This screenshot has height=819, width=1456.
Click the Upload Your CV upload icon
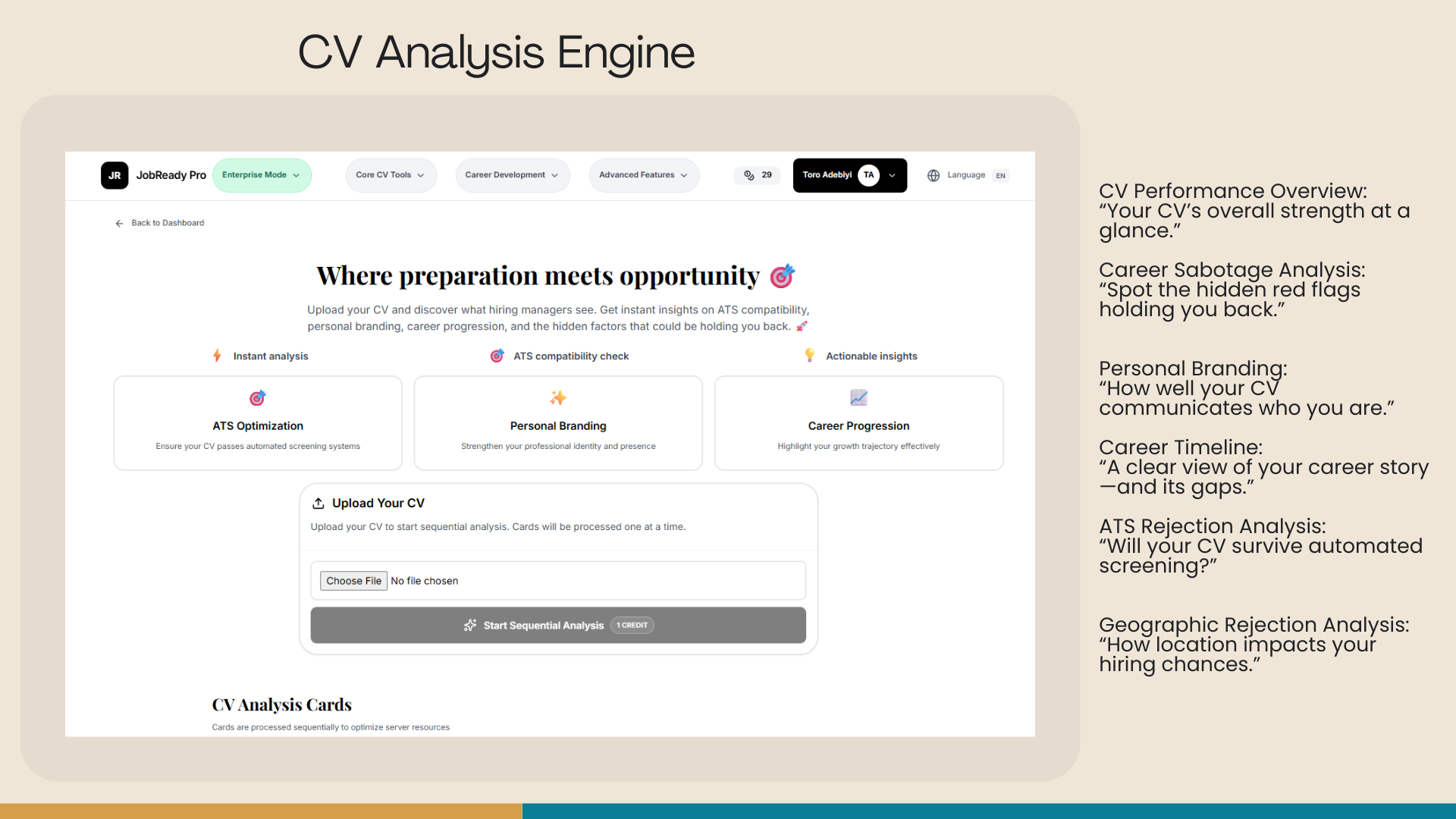point(318,504)
